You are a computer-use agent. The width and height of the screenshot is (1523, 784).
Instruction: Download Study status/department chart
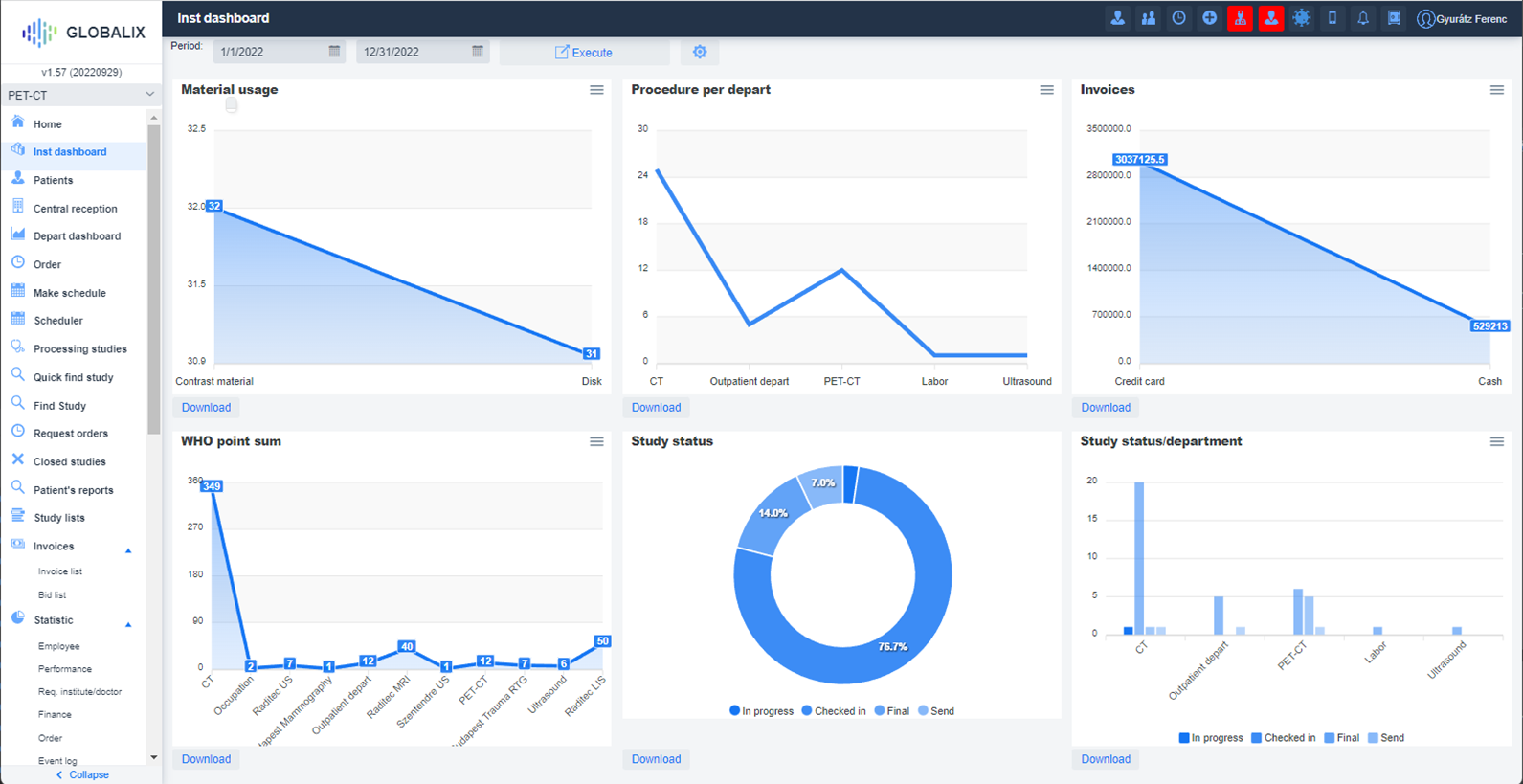1106,759
